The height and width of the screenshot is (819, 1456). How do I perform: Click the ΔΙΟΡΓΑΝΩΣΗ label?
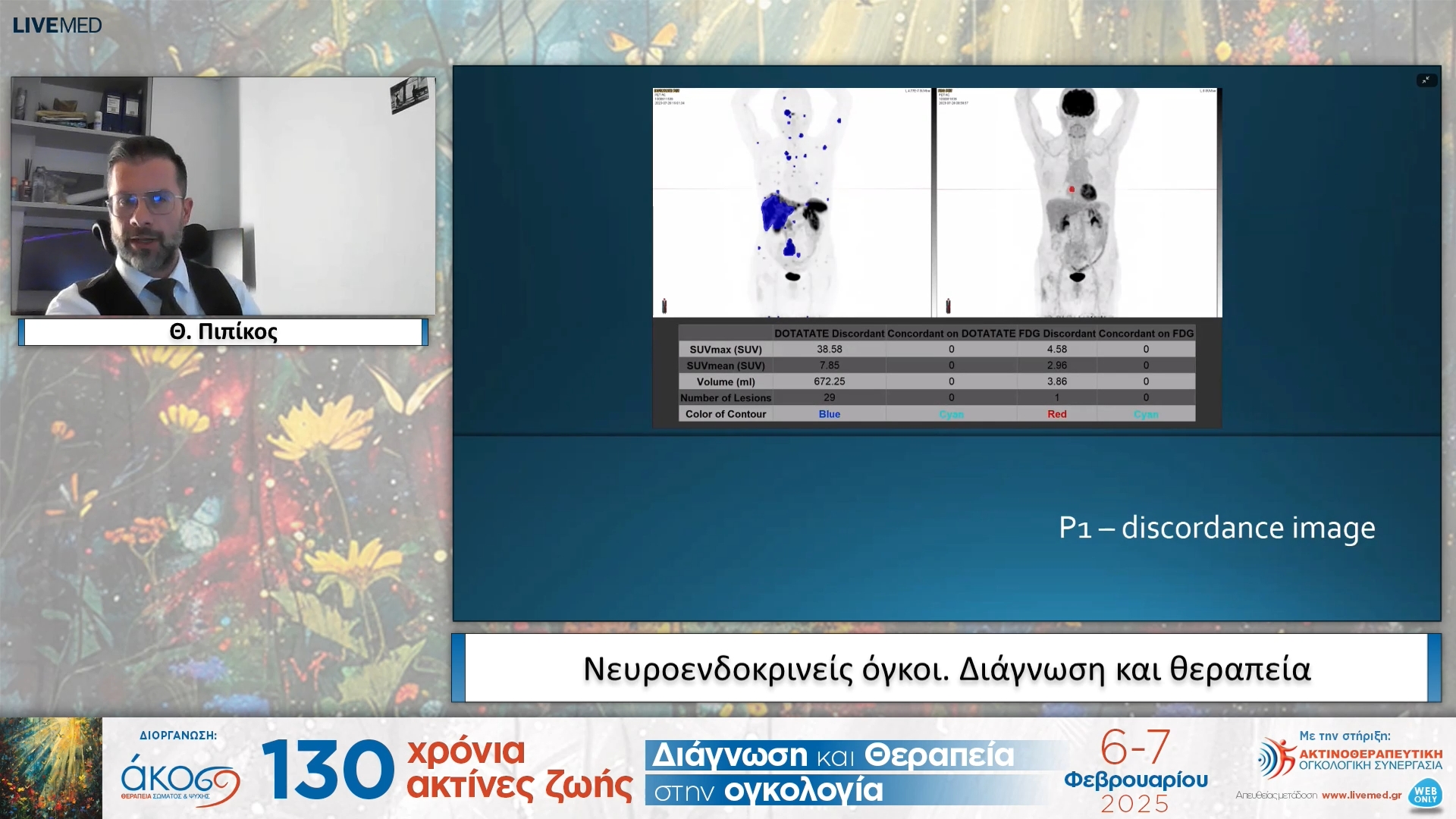click(x=178, y=736)
